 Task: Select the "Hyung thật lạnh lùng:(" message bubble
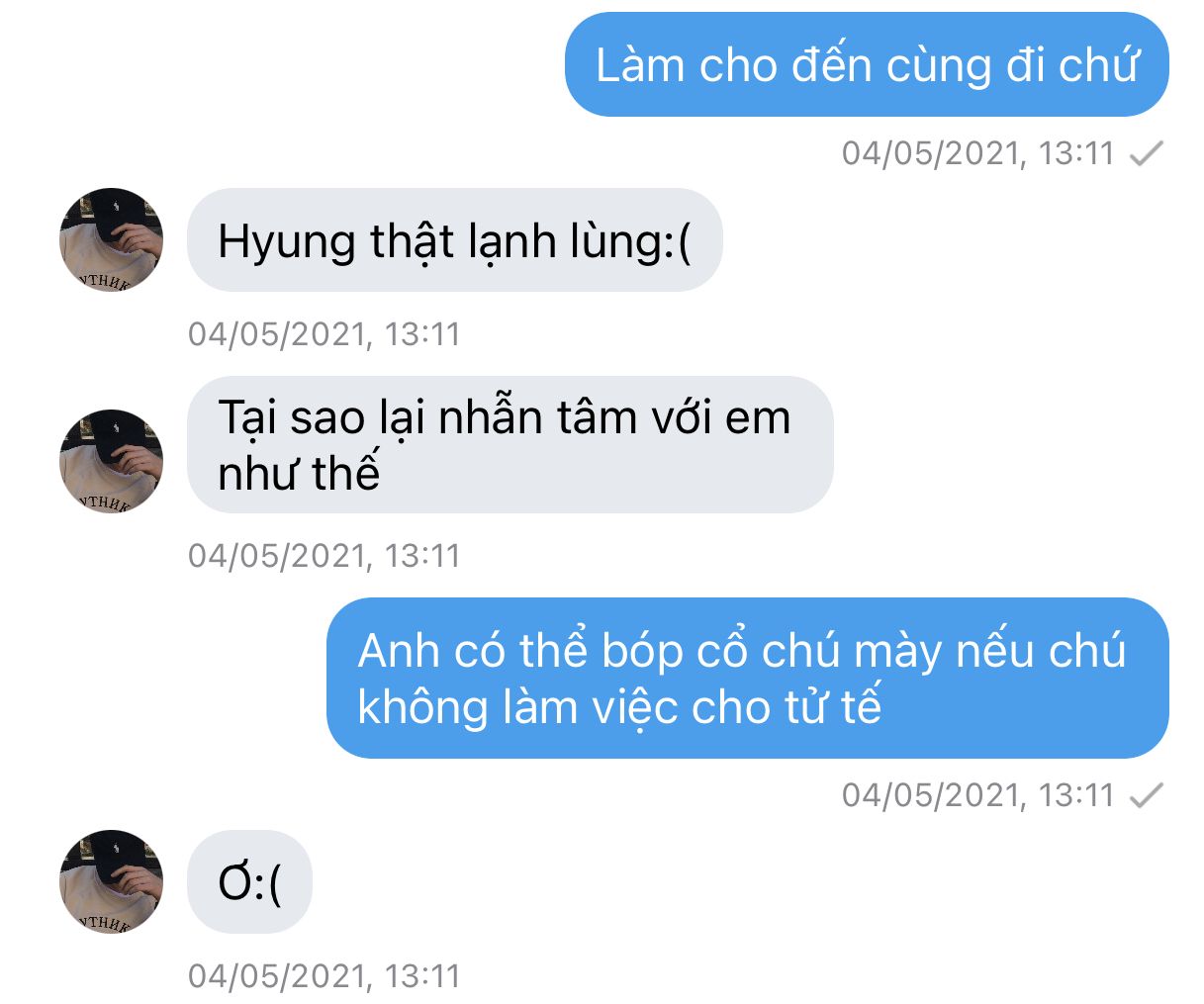tap(455, 240)
